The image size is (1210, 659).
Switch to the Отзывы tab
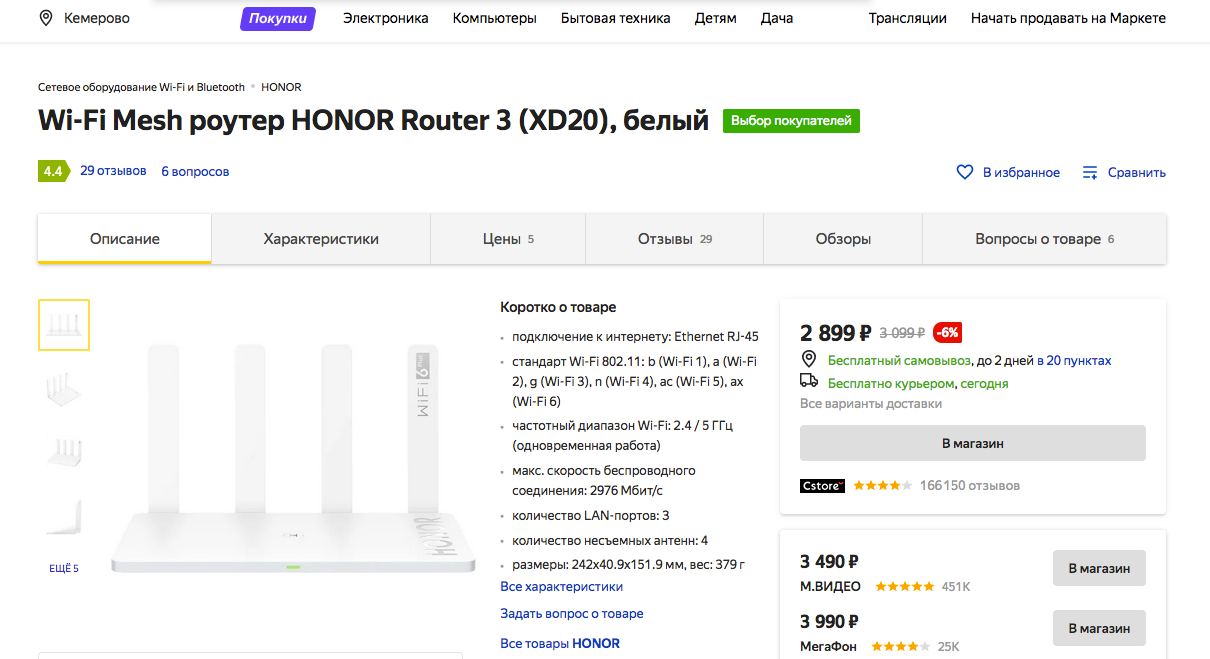pos(675,239)
